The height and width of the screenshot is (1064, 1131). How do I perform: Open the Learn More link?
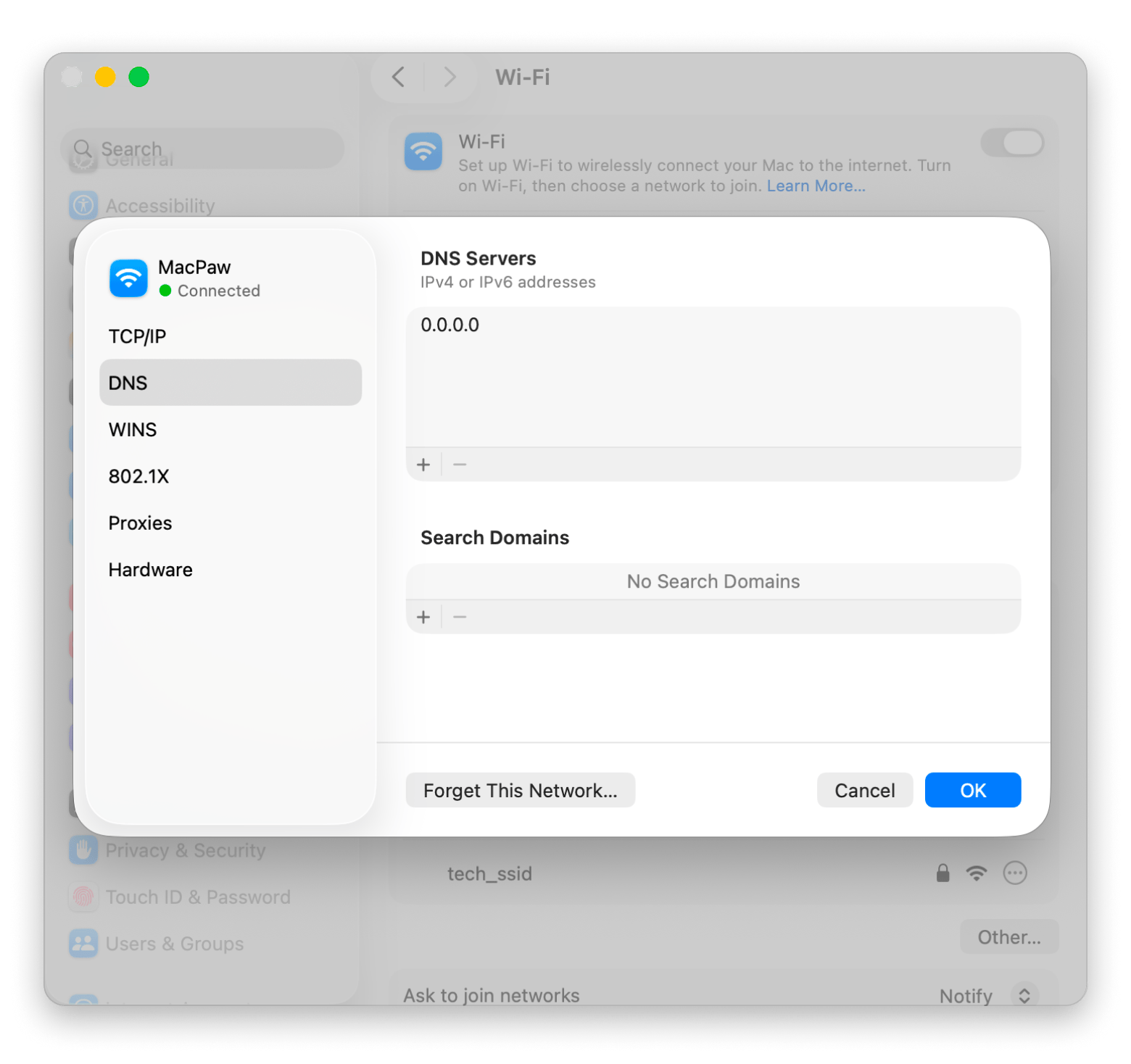point(816,186)
